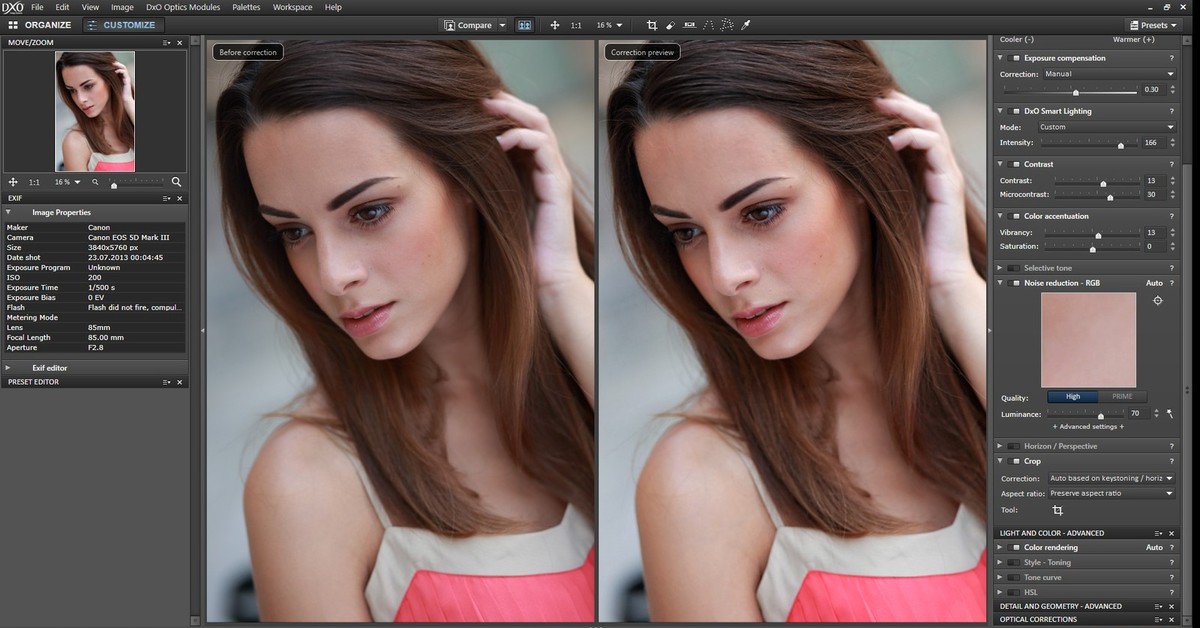Open the Workspace menu
The height and width of the screenshot is (628, 1200).
[292, 7]
